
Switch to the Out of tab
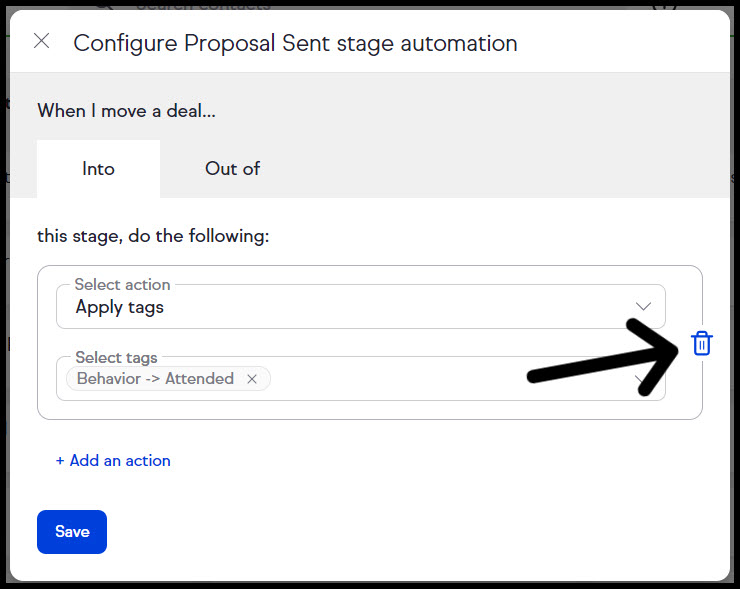point(232,169)
